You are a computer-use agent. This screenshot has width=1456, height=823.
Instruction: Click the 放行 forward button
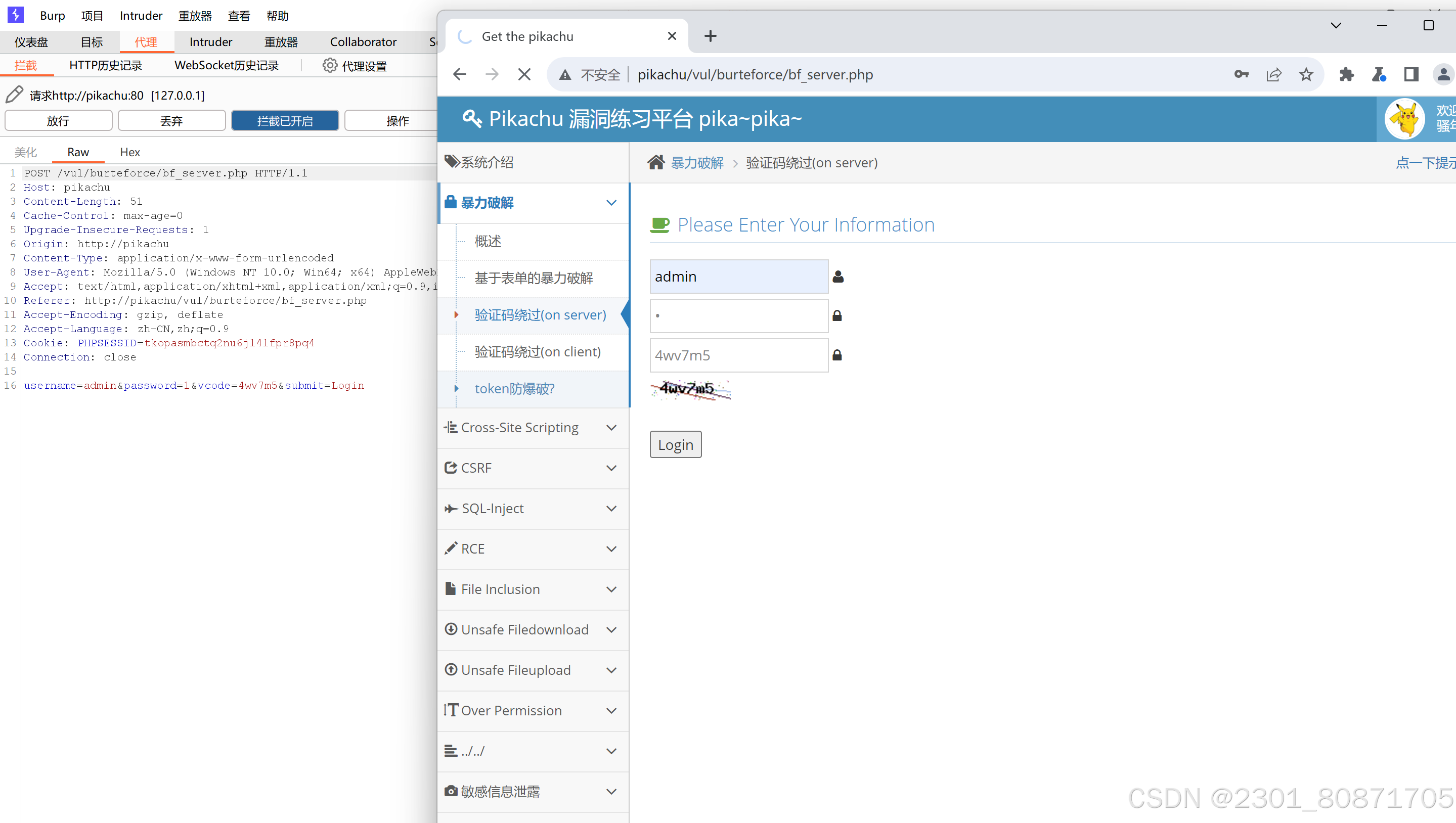[x=58, y=120]
